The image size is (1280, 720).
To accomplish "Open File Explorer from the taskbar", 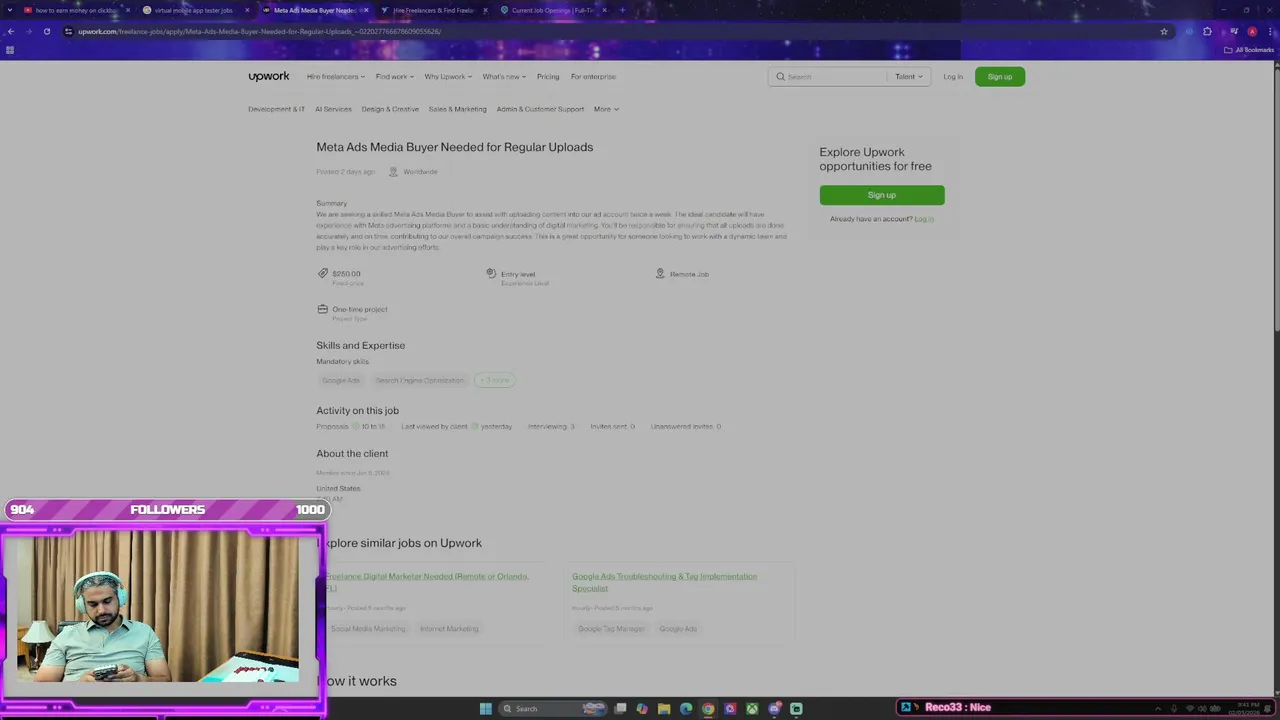I will pos(663,709).
